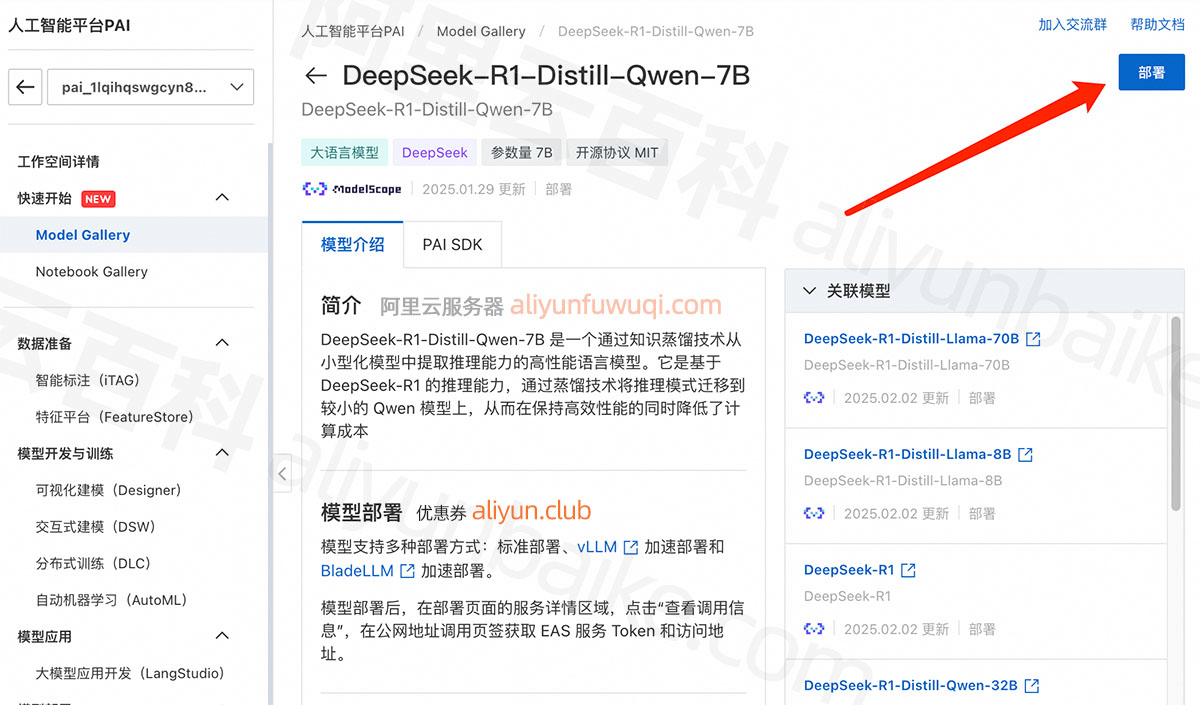This screenshot has height=705, width=1200.
Task: Click the workspace back arrow in the sidebar
Action: coord(26,87)
